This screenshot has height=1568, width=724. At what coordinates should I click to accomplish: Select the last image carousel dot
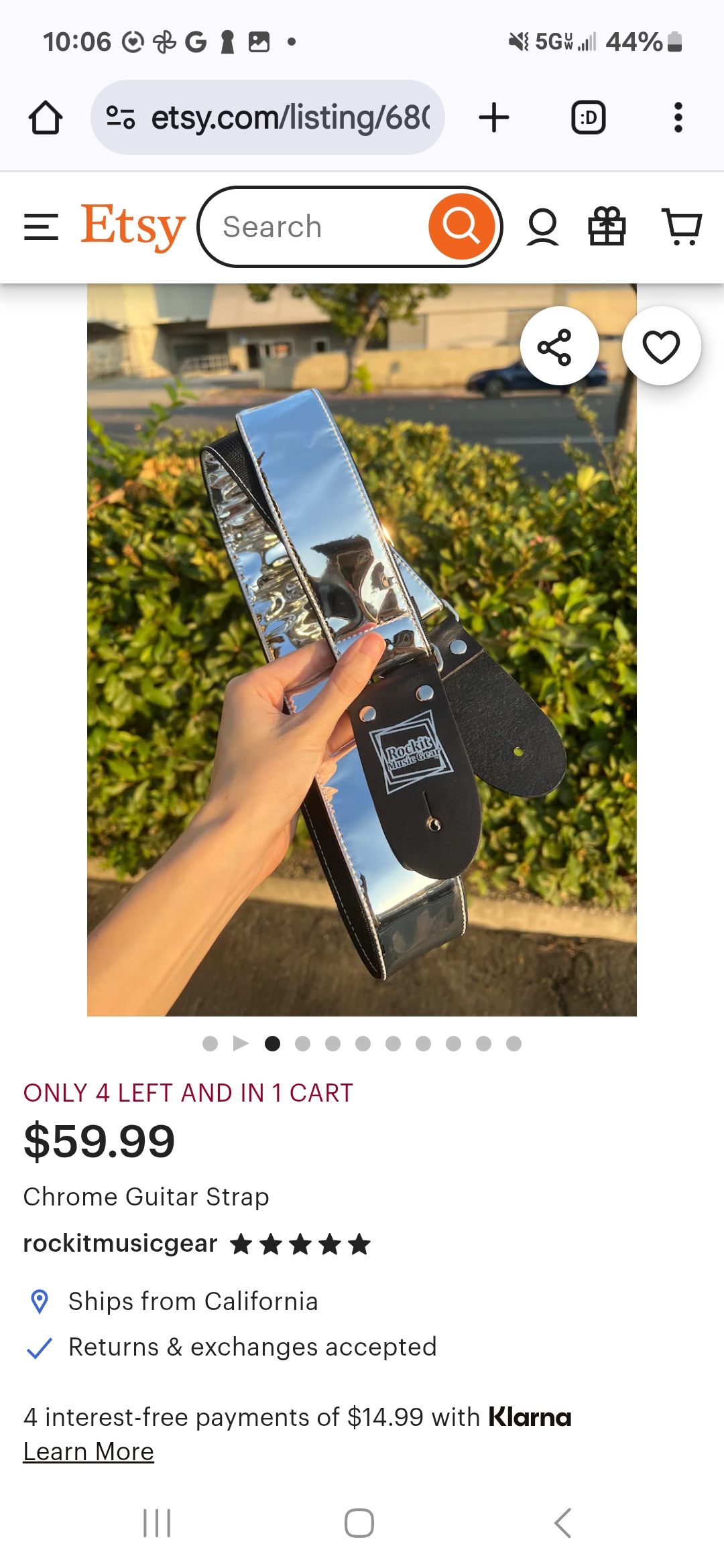514,1043
